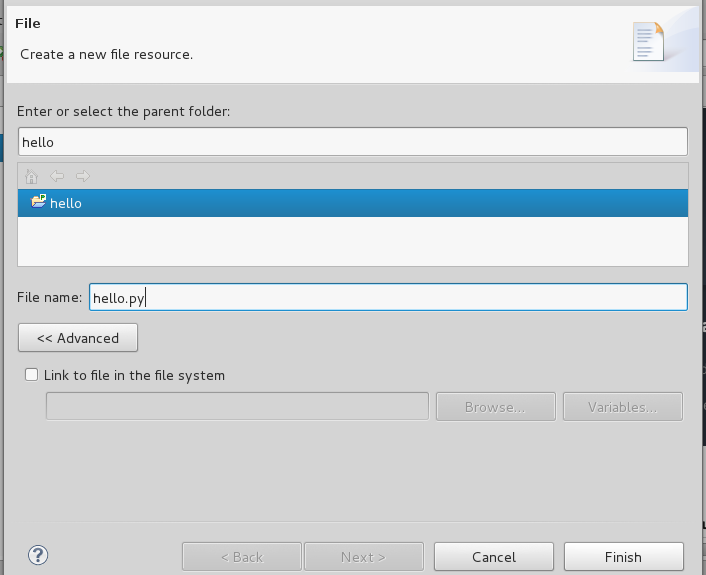Click the linked file path field
Screen dimensions: 706x575
click(x=237, y=406)
